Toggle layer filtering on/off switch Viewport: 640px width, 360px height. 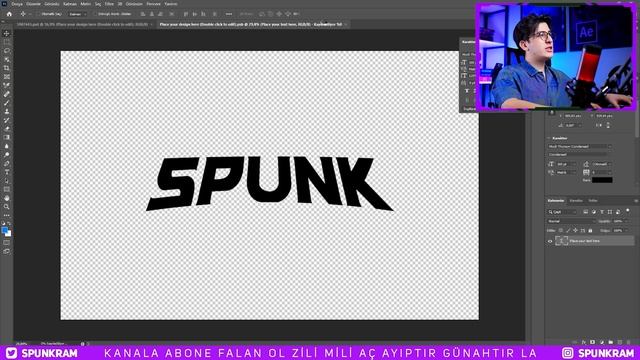pos(628,211)
